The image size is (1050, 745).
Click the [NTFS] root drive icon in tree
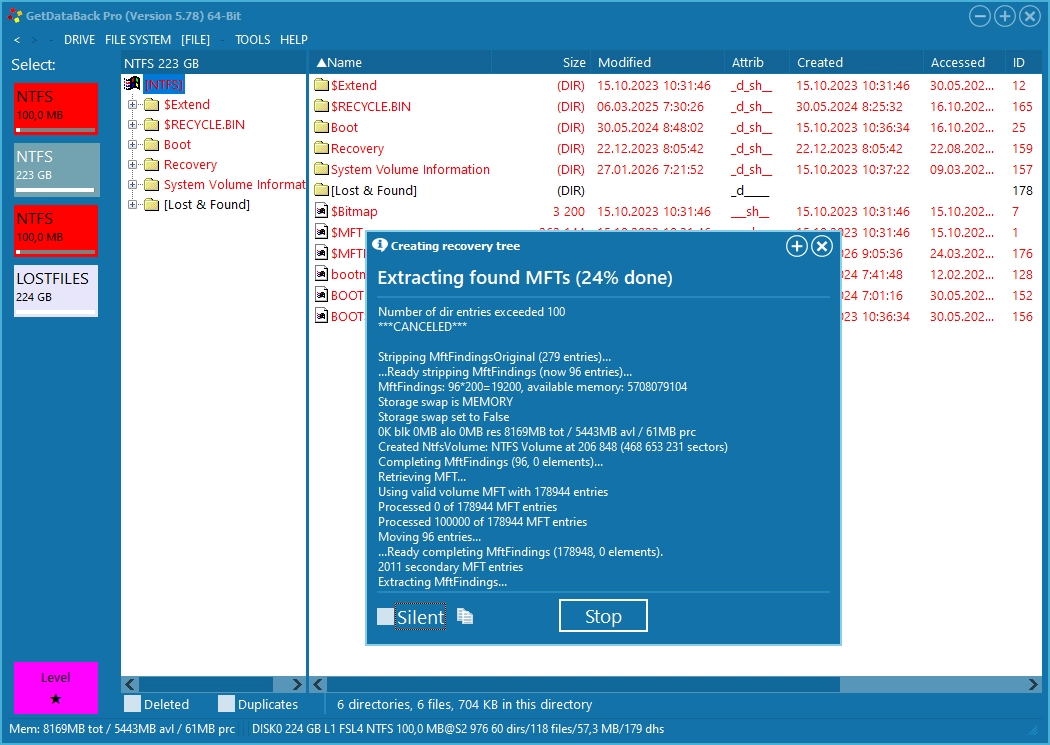click(x=132, y=84)
